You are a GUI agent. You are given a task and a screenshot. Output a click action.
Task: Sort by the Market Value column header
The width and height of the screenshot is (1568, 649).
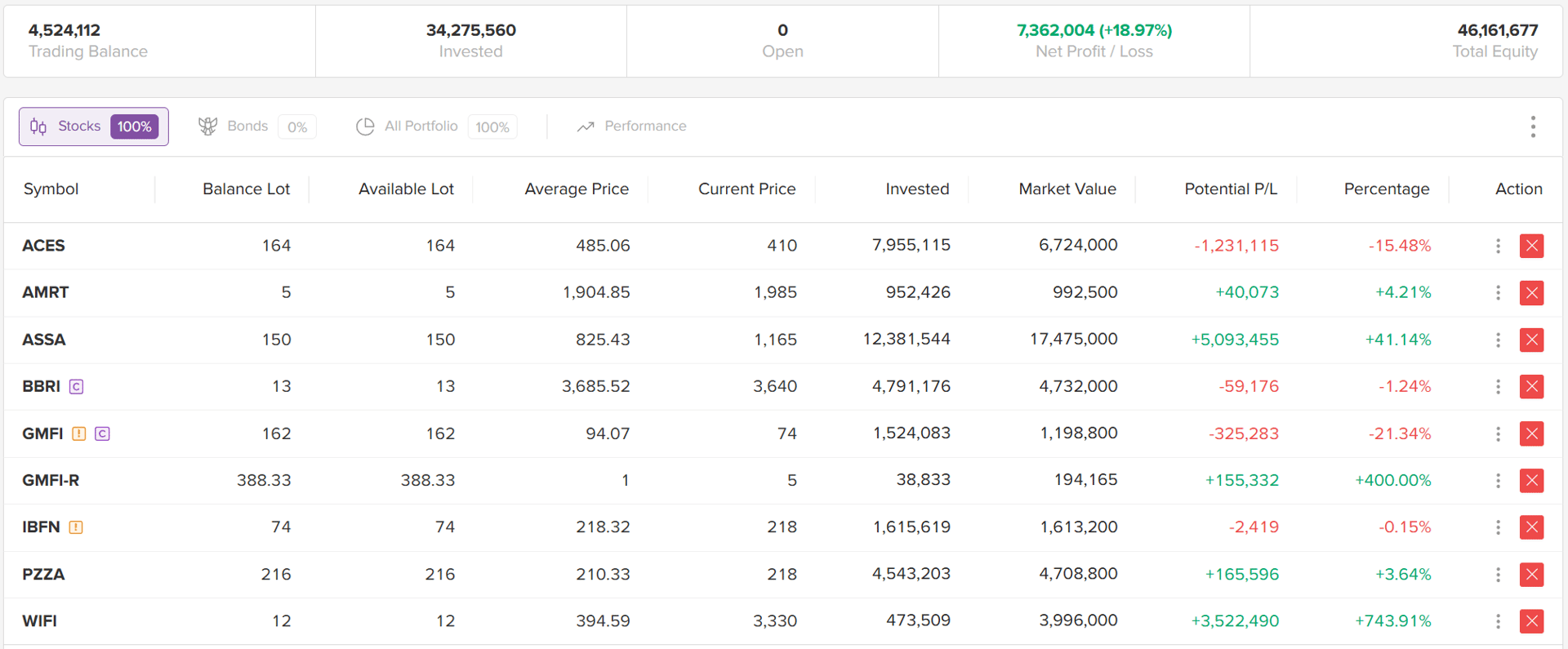1067,189
